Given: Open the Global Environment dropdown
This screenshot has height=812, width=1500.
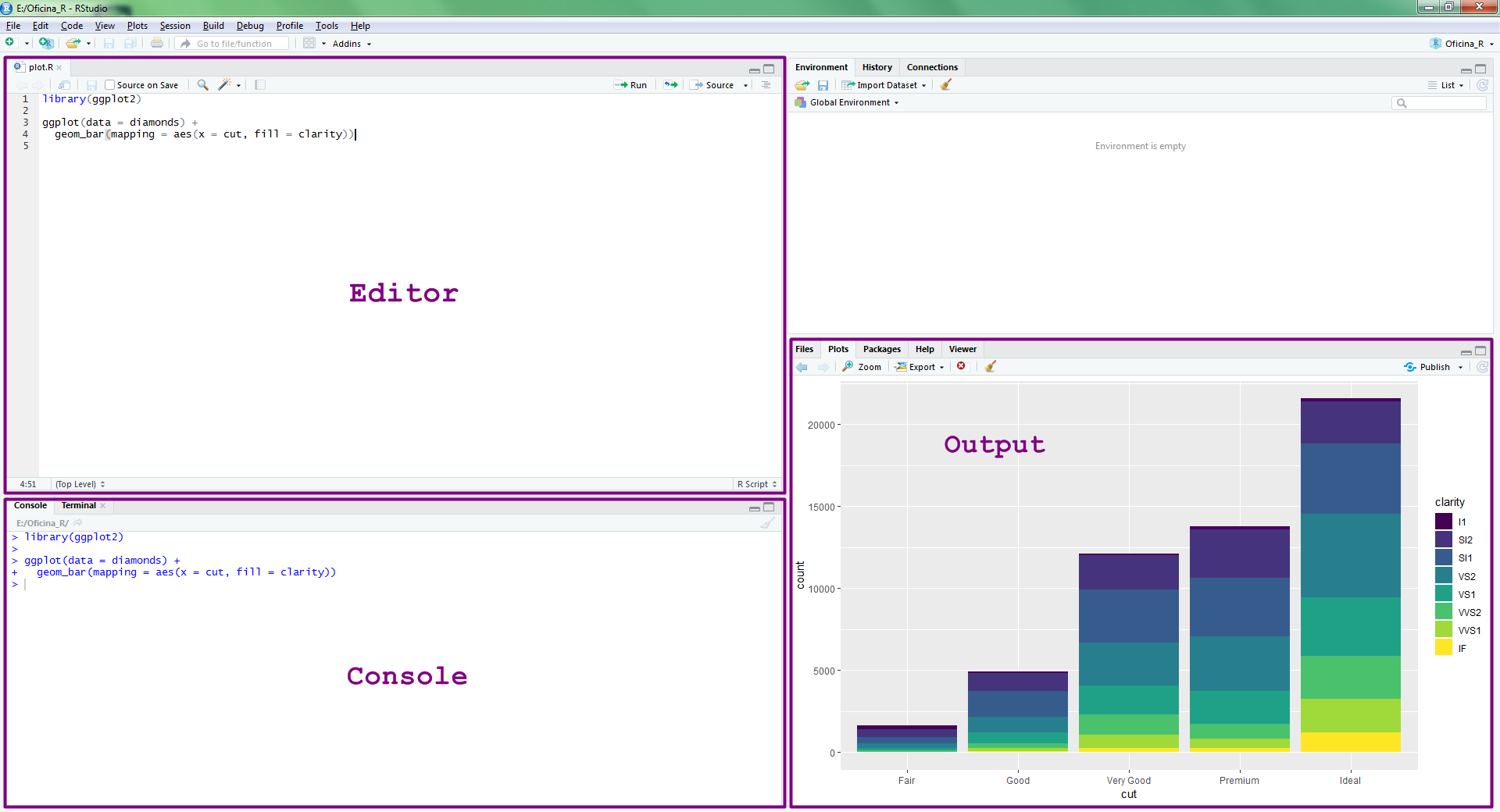Looking at the screenshot, I should coord(853,102).
